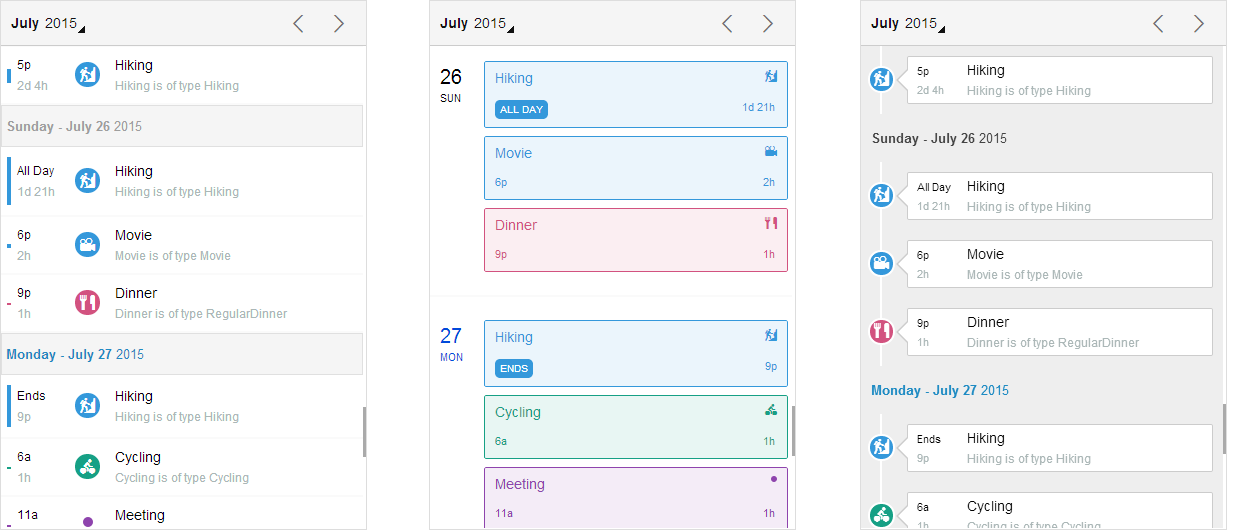The width and height of the screenshot is (1234, 530).
Task: Go to the next month in the left panel
Action: pyautogui.click(x=338, y=23)
